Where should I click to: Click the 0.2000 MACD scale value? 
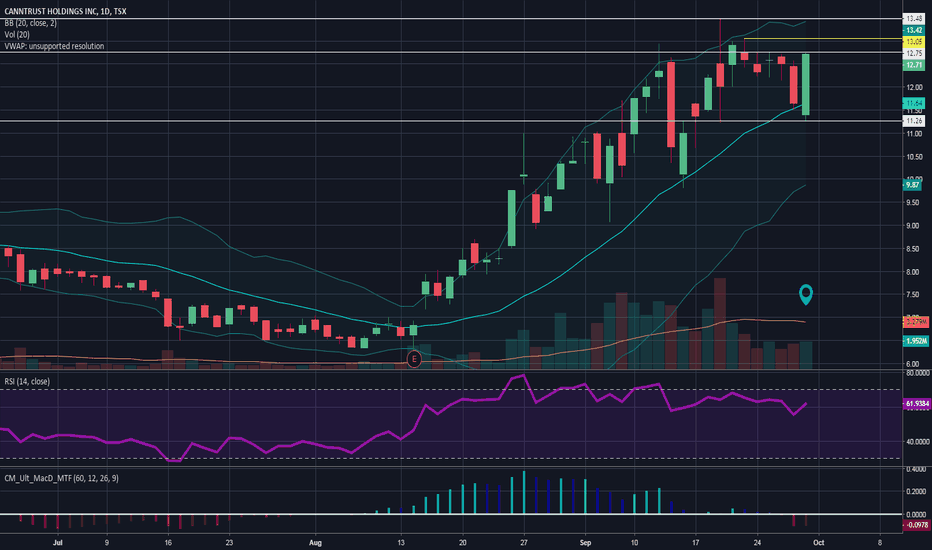(916, 492)
